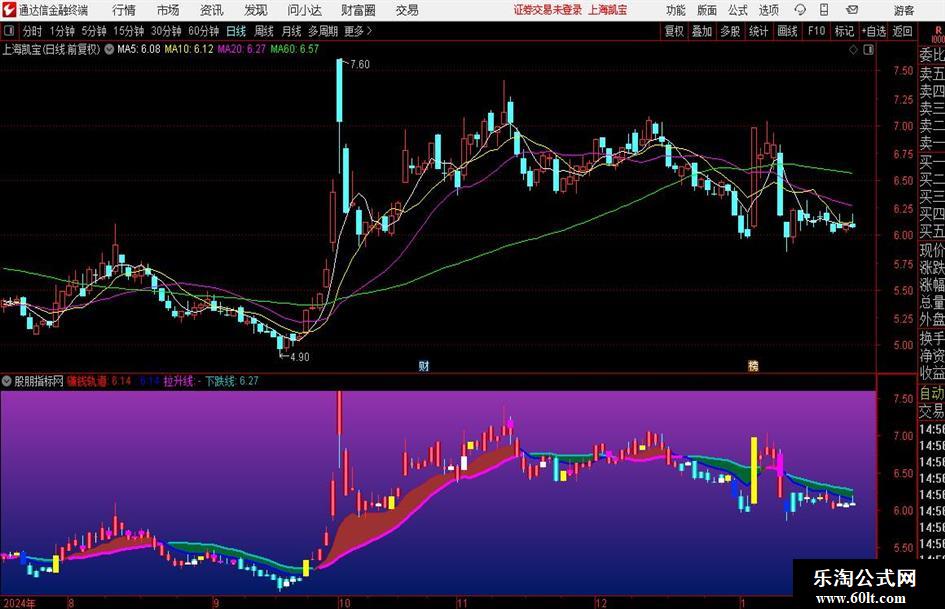Click the 叠加 toolbar button
Image resolution: width=945 pixels, height=609 pixels.
coord(702,31)
